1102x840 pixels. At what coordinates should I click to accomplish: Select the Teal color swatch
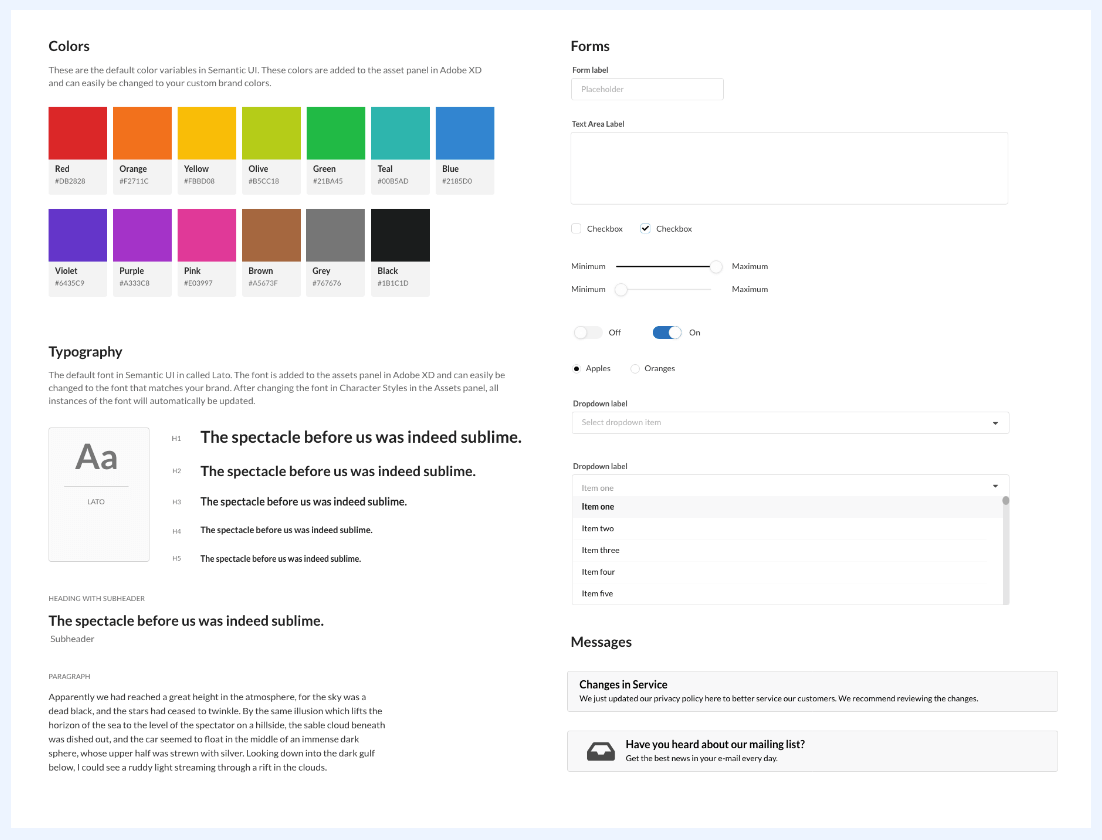pos(400,133)
